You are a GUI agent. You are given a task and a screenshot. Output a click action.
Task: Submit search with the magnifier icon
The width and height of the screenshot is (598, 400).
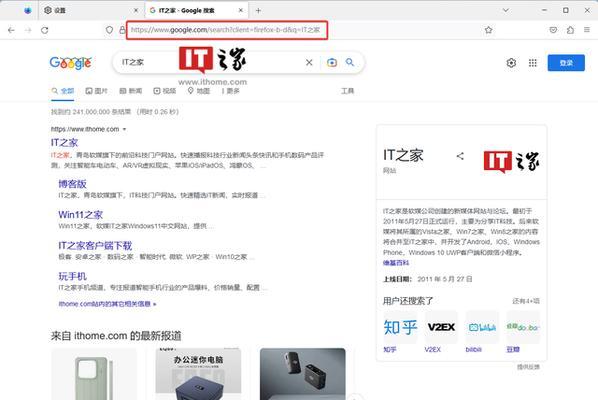pos(350,62)
